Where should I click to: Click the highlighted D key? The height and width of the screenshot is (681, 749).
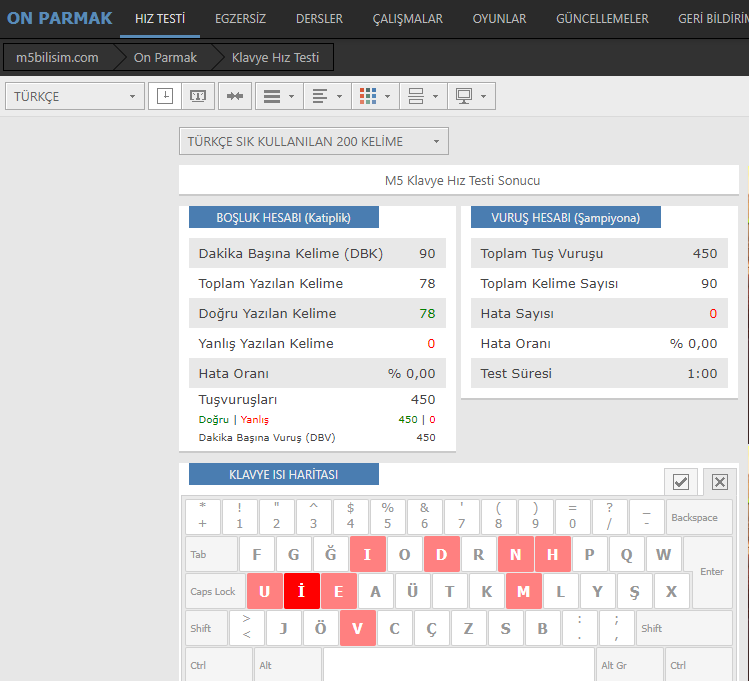click(x=441, y=554)
